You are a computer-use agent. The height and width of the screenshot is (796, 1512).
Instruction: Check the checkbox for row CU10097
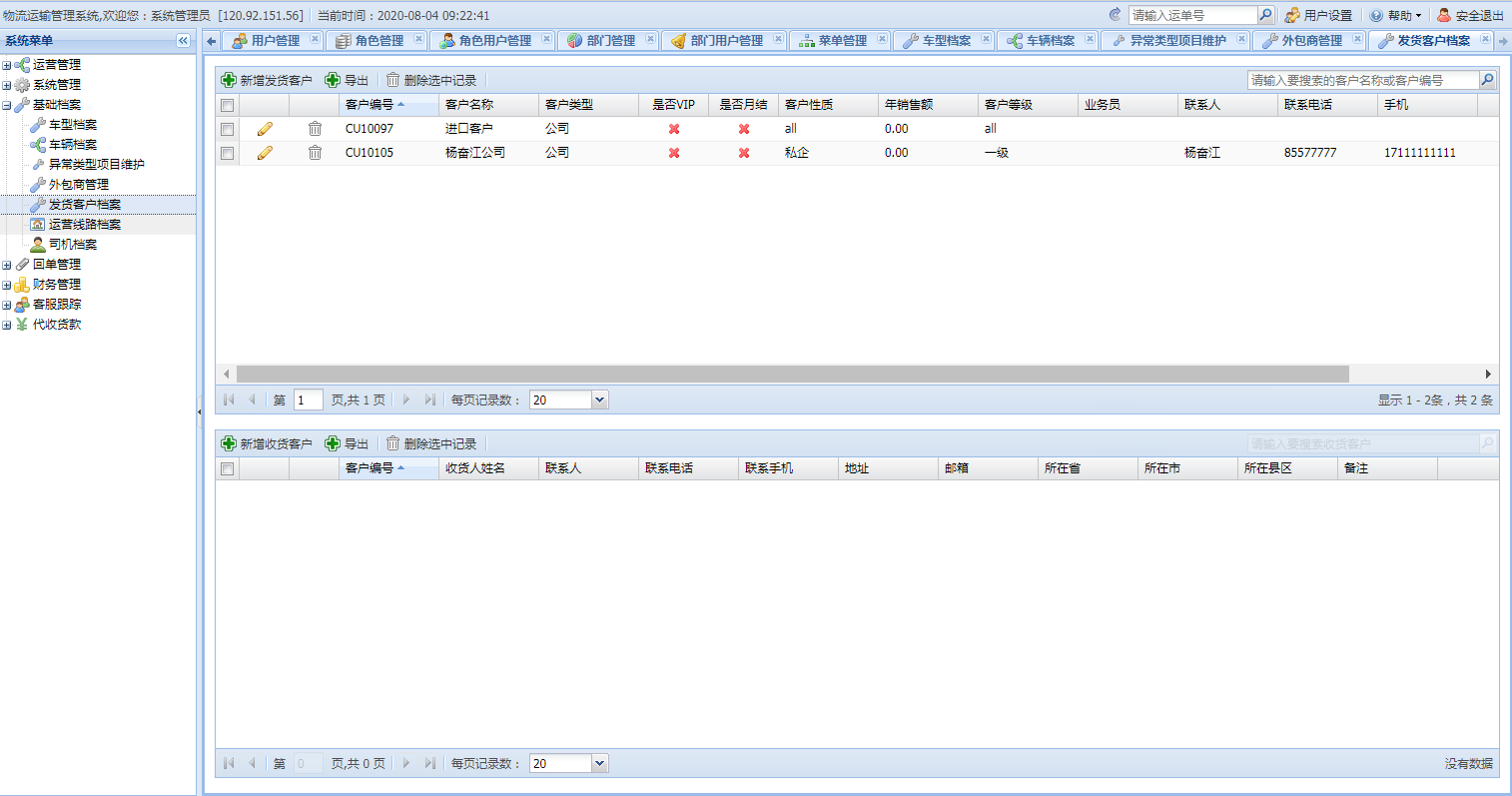(x=227, y=129)
